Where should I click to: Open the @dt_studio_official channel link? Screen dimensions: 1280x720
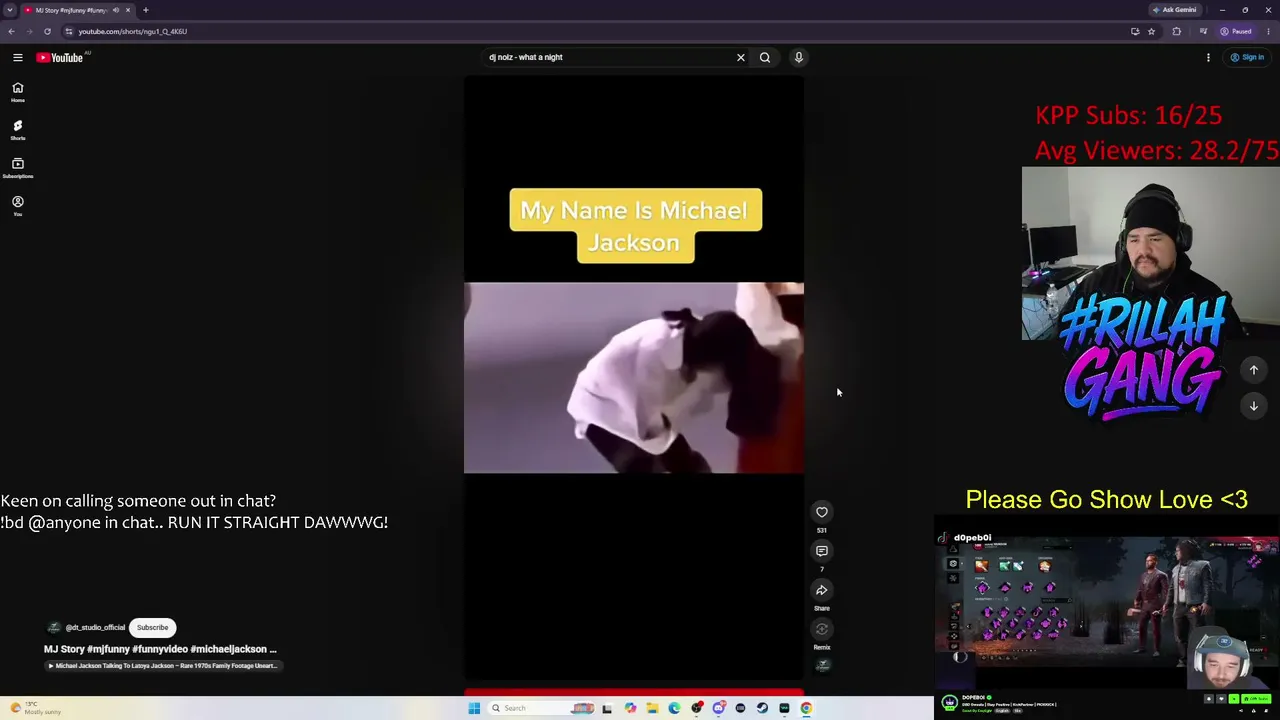(95, 628)
